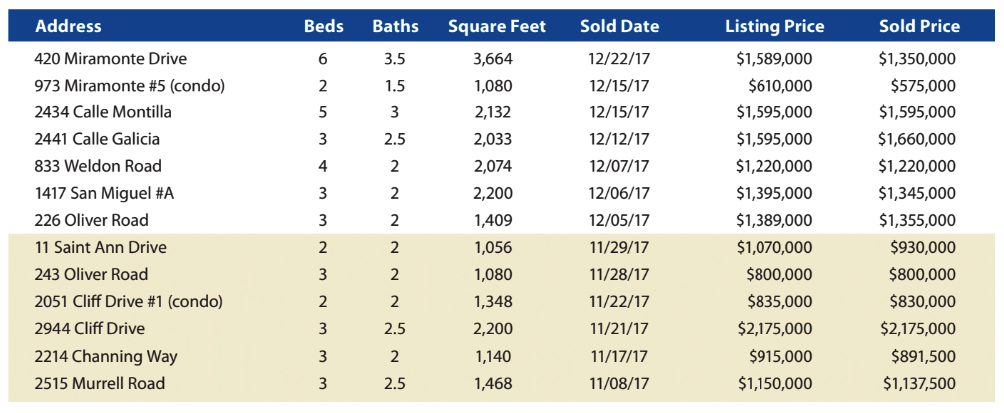Select the $891,500 sold price cell
Screen dimensions: 1004x413
(x=923, y=356)
